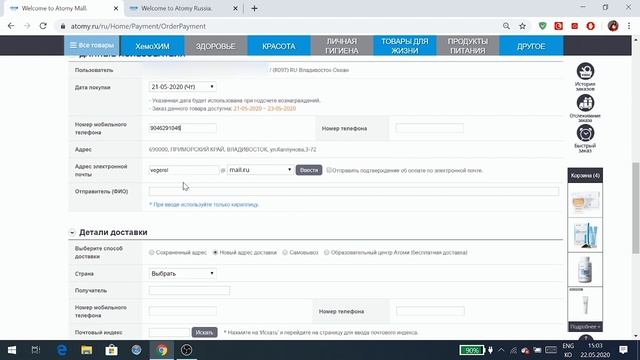
Task: Open Chrome menu three dots
Action: [629, 26]
